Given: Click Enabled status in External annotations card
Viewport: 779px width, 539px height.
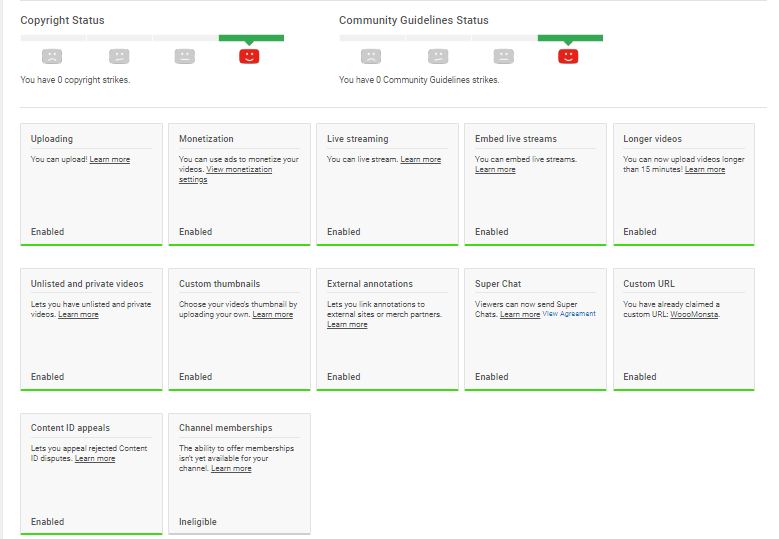Looking at the screenshot, I should [x=343, y=377].
